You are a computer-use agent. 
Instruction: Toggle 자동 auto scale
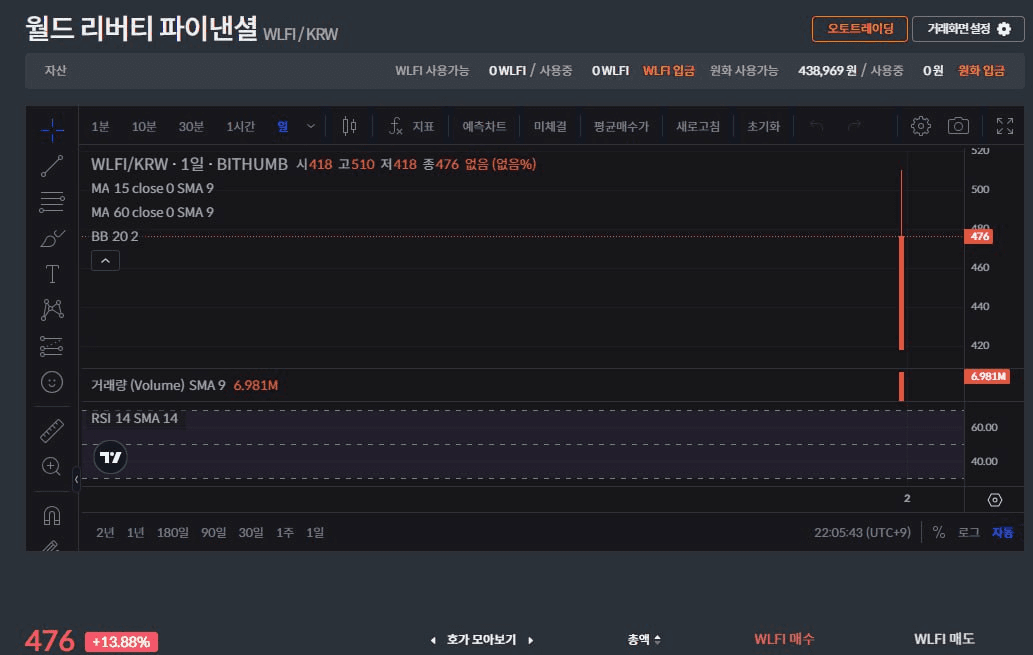point(1002,532)
